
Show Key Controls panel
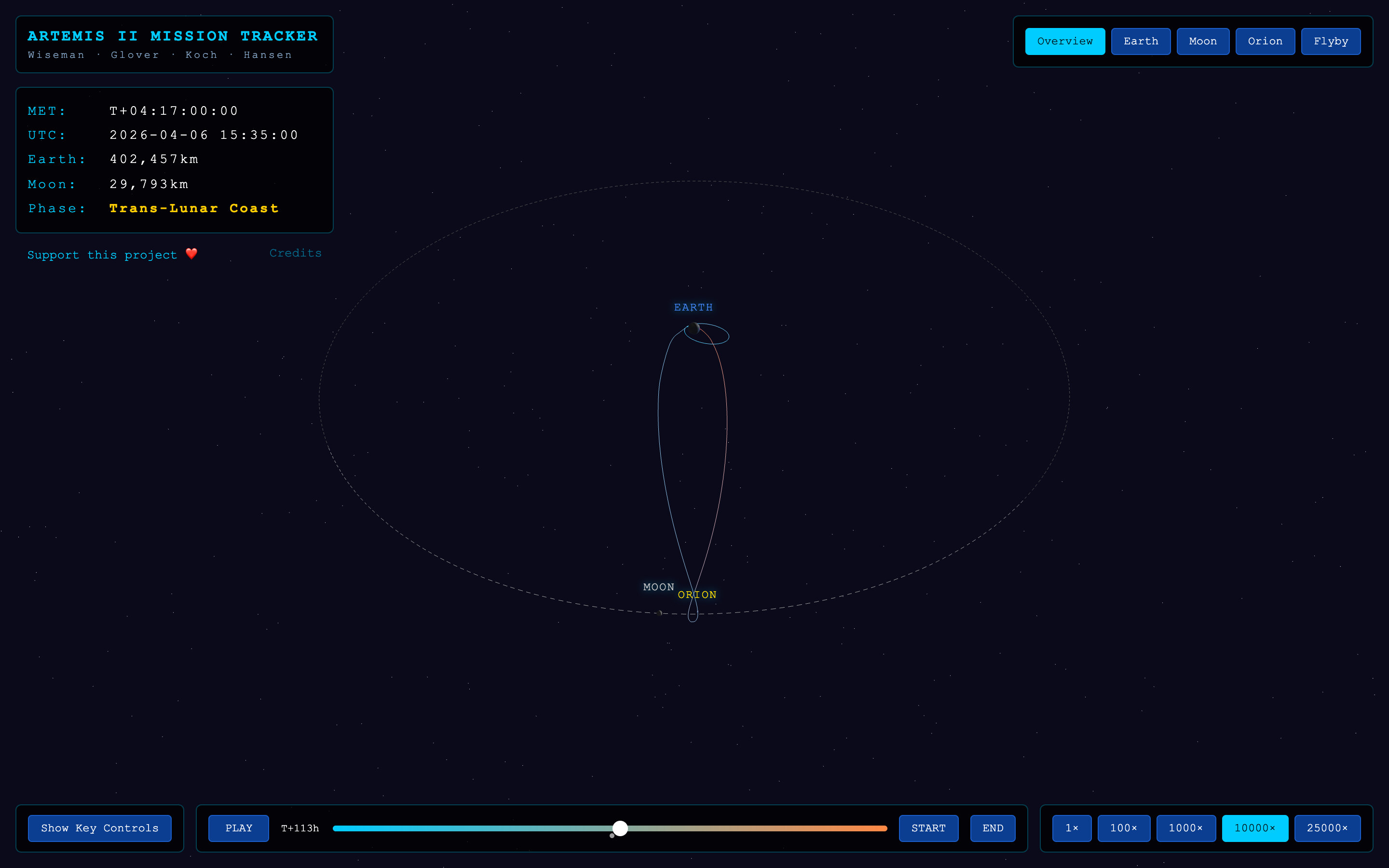100,828
